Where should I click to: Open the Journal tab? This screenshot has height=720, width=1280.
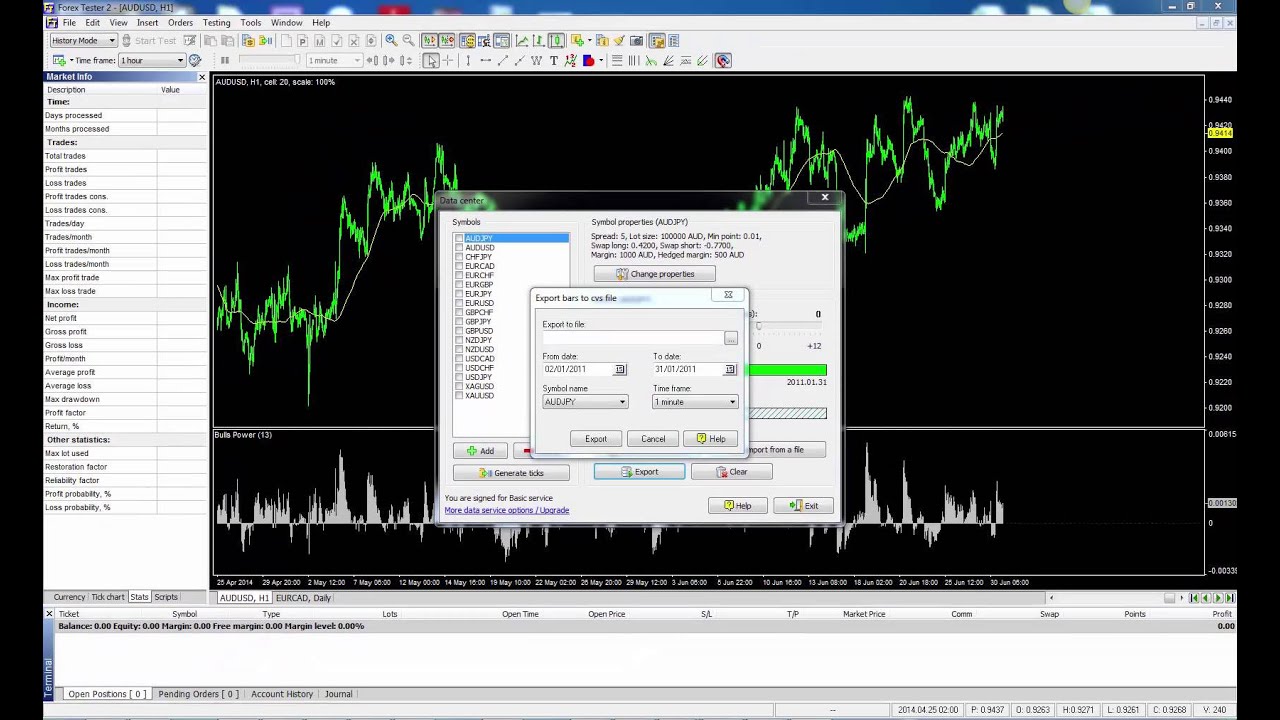point(338,694)
